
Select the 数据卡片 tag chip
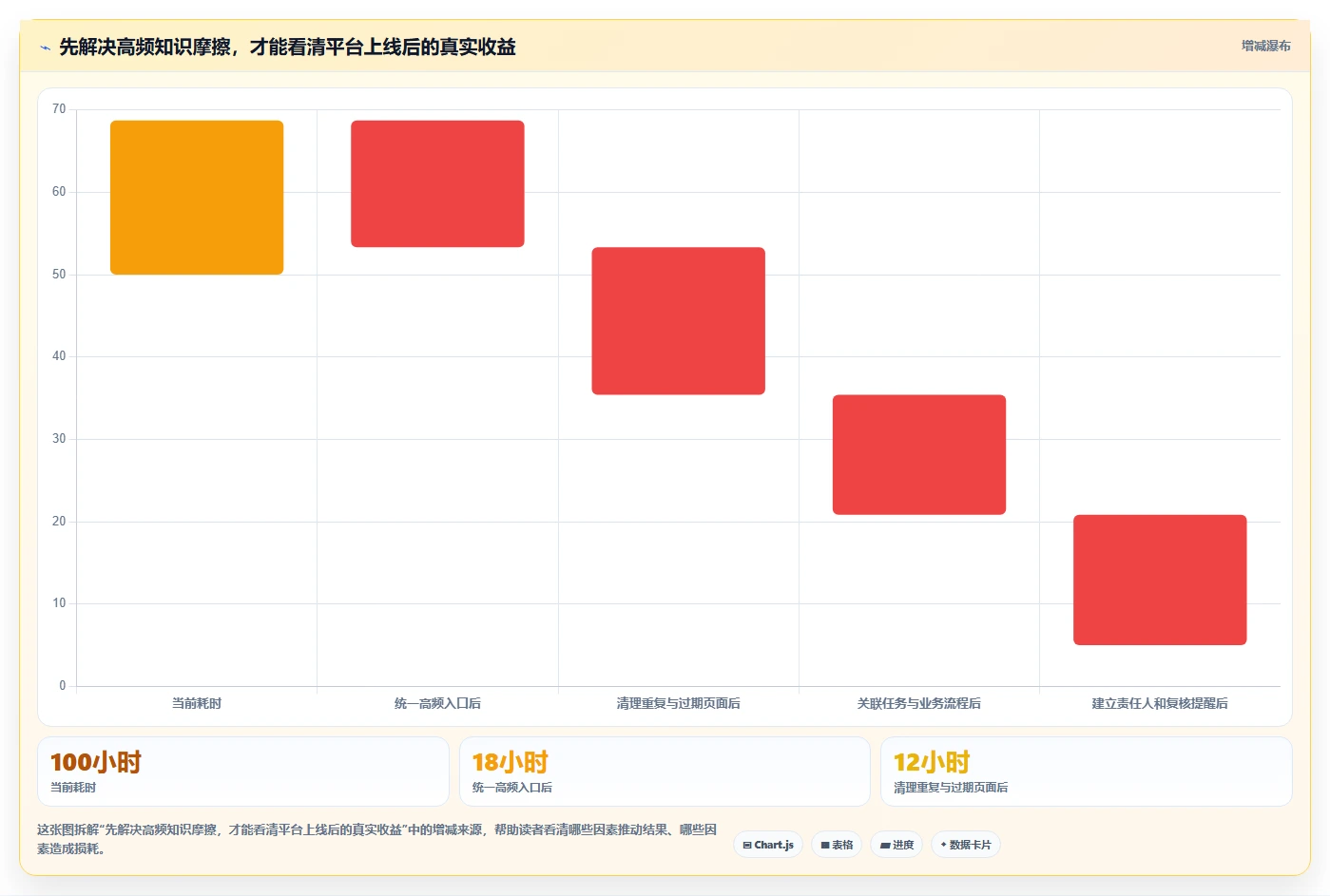point(966,845)
